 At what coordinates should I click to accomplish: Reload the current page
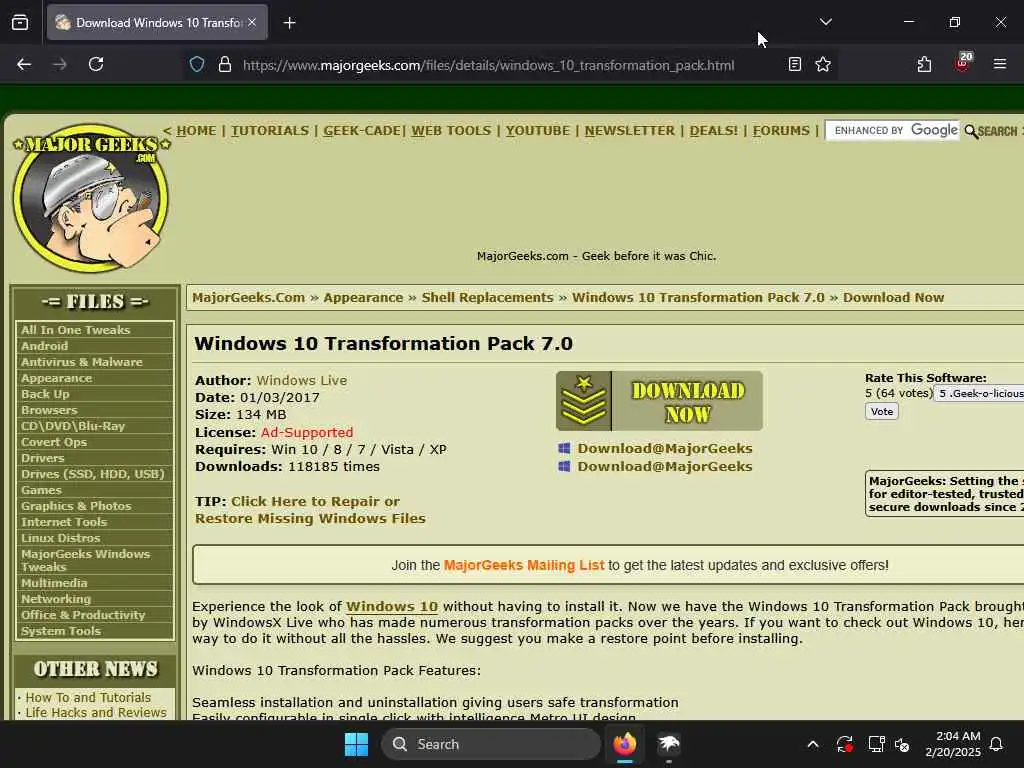(96, 64)
